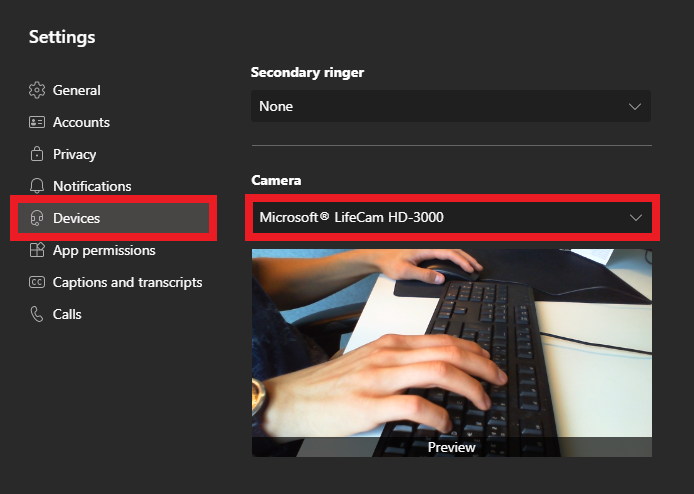Open the Camera device dropdown
The height and width of the screenshot is (494, 694).
coord(452,217)
